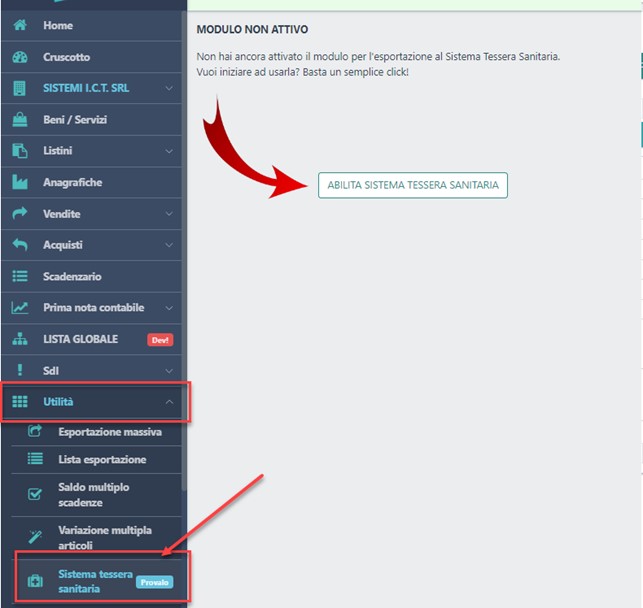Image resolution: width=643 pixels, height=608 pixels.
Task: Expand the SISTEMI I.C.T. SRL chevron
Action: tap(169, 89)
